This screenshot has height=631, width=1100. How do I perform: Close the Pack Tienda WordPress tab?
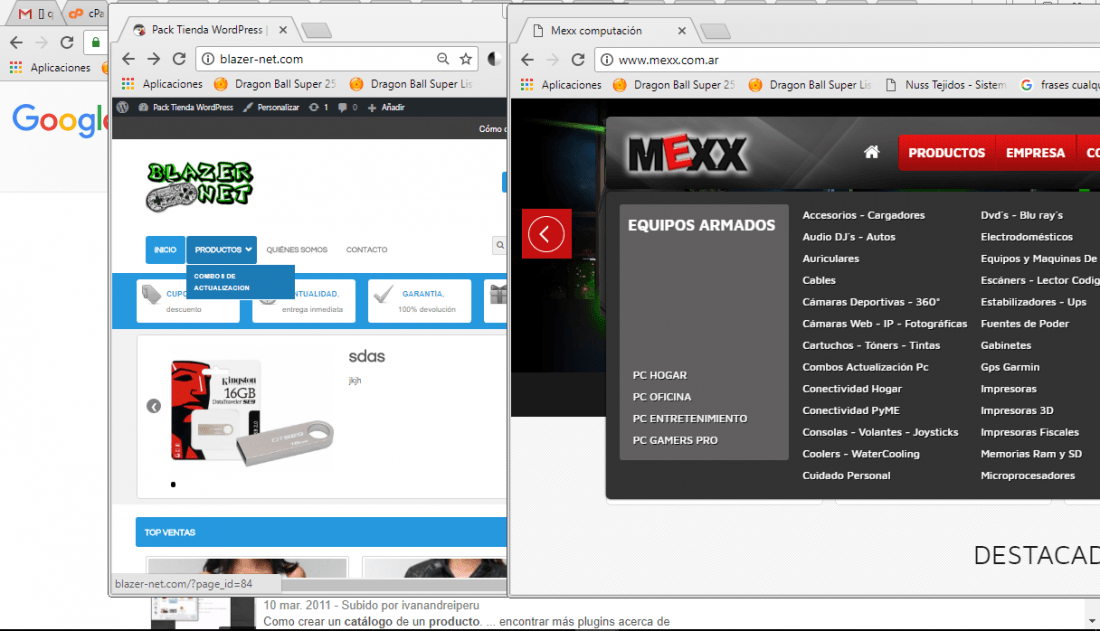tap(283, 29)
